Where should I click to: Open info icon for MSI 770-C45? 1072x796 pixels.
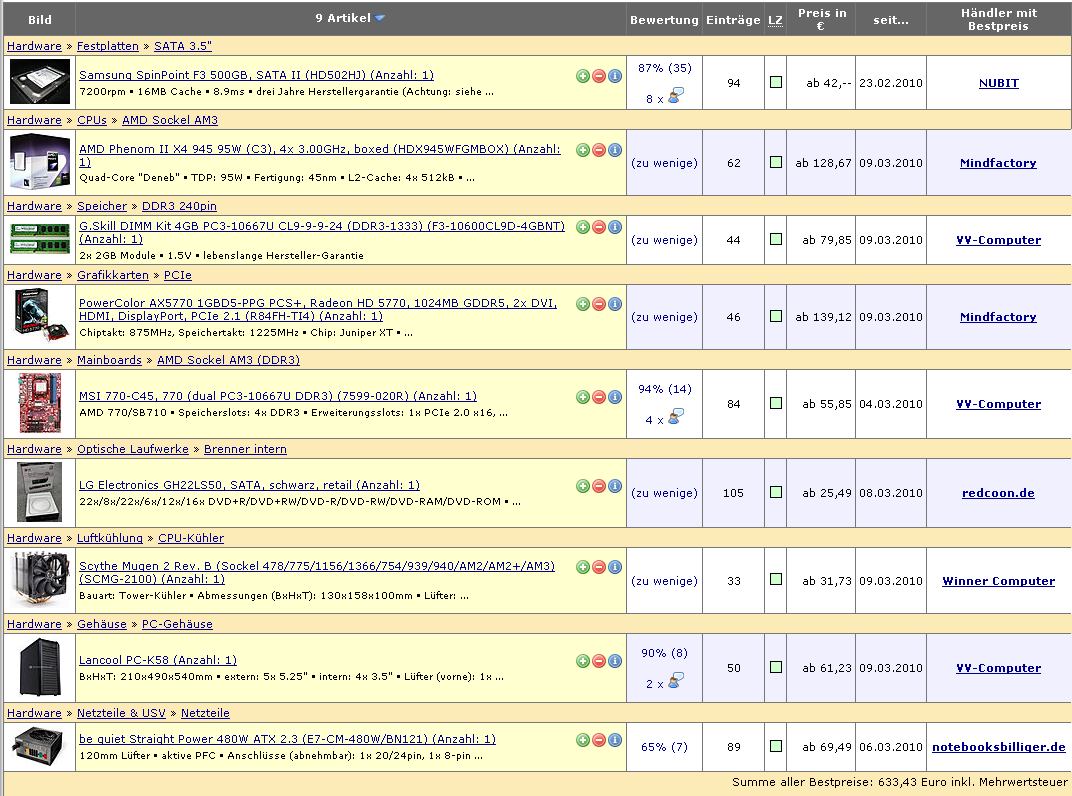(x=615, y=397)
